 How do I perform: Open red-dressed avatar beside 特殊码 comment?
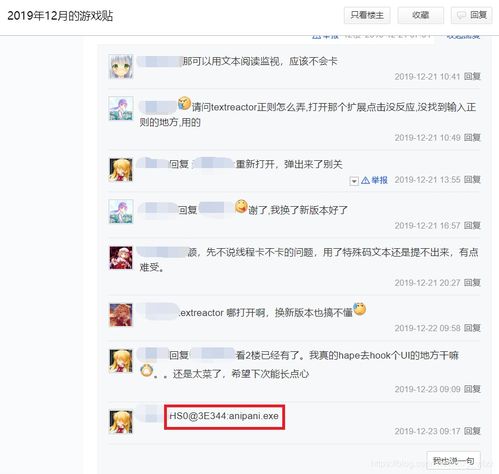point(121,257)
